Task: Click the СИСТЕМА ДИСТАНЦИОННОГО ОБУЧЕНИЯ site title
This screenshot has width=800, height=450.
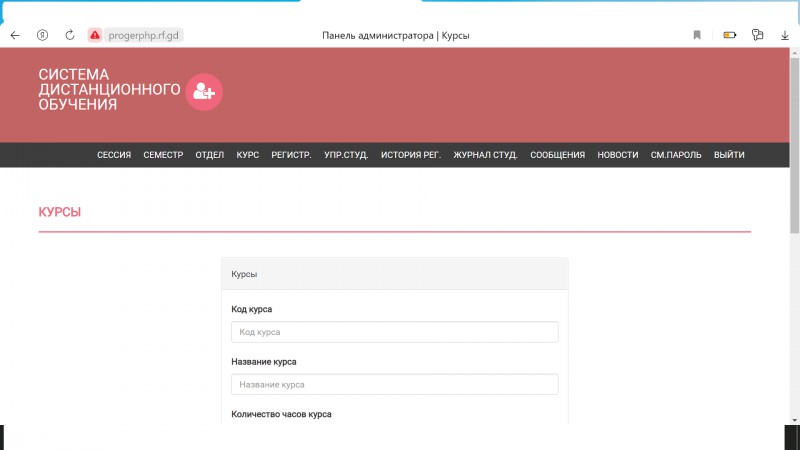Action: coord(109,89)
